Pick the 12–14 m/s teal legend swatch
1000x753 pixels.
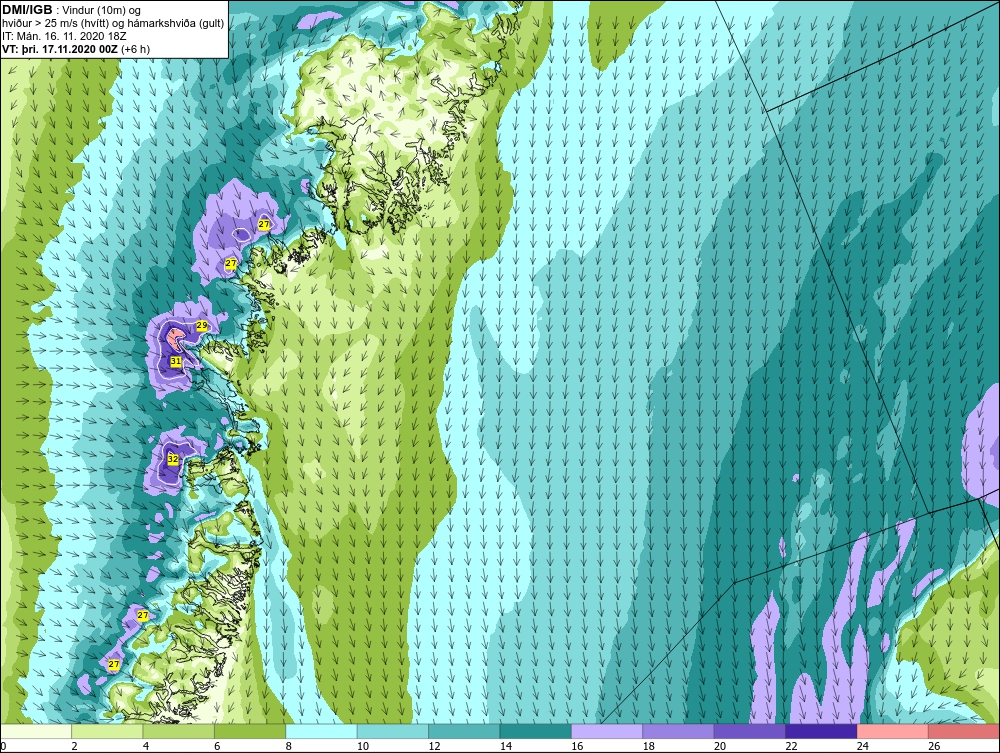point(464,731)
